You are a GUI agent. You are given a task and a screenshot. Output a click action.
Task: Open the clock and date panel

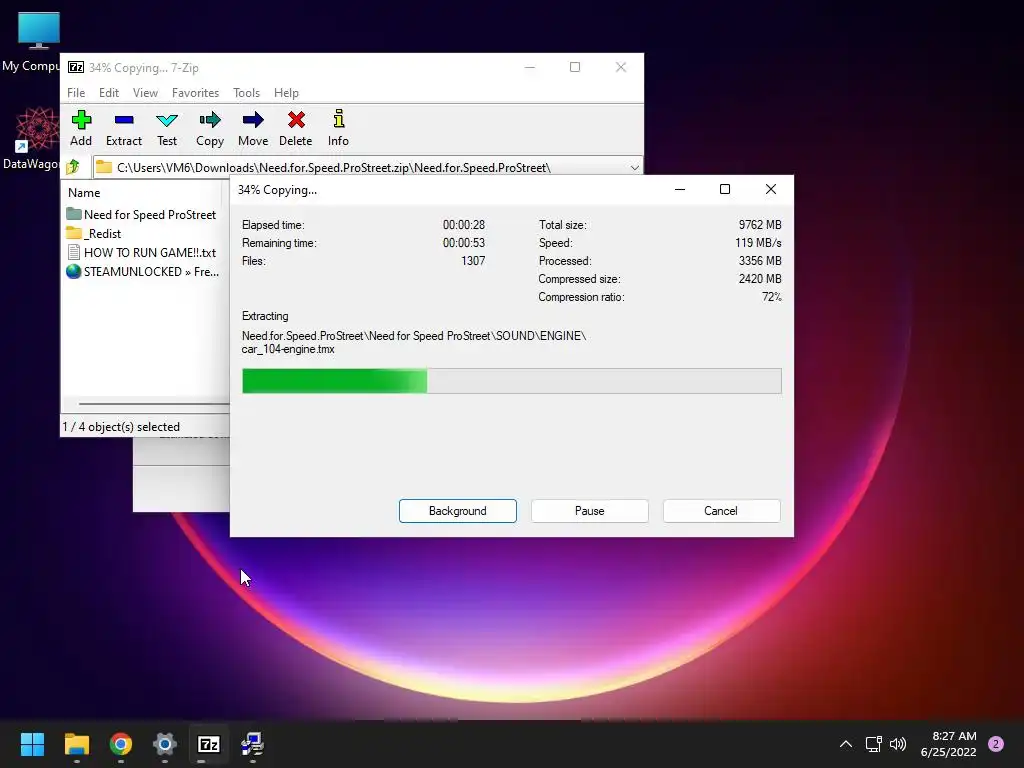tap(948, 744)
